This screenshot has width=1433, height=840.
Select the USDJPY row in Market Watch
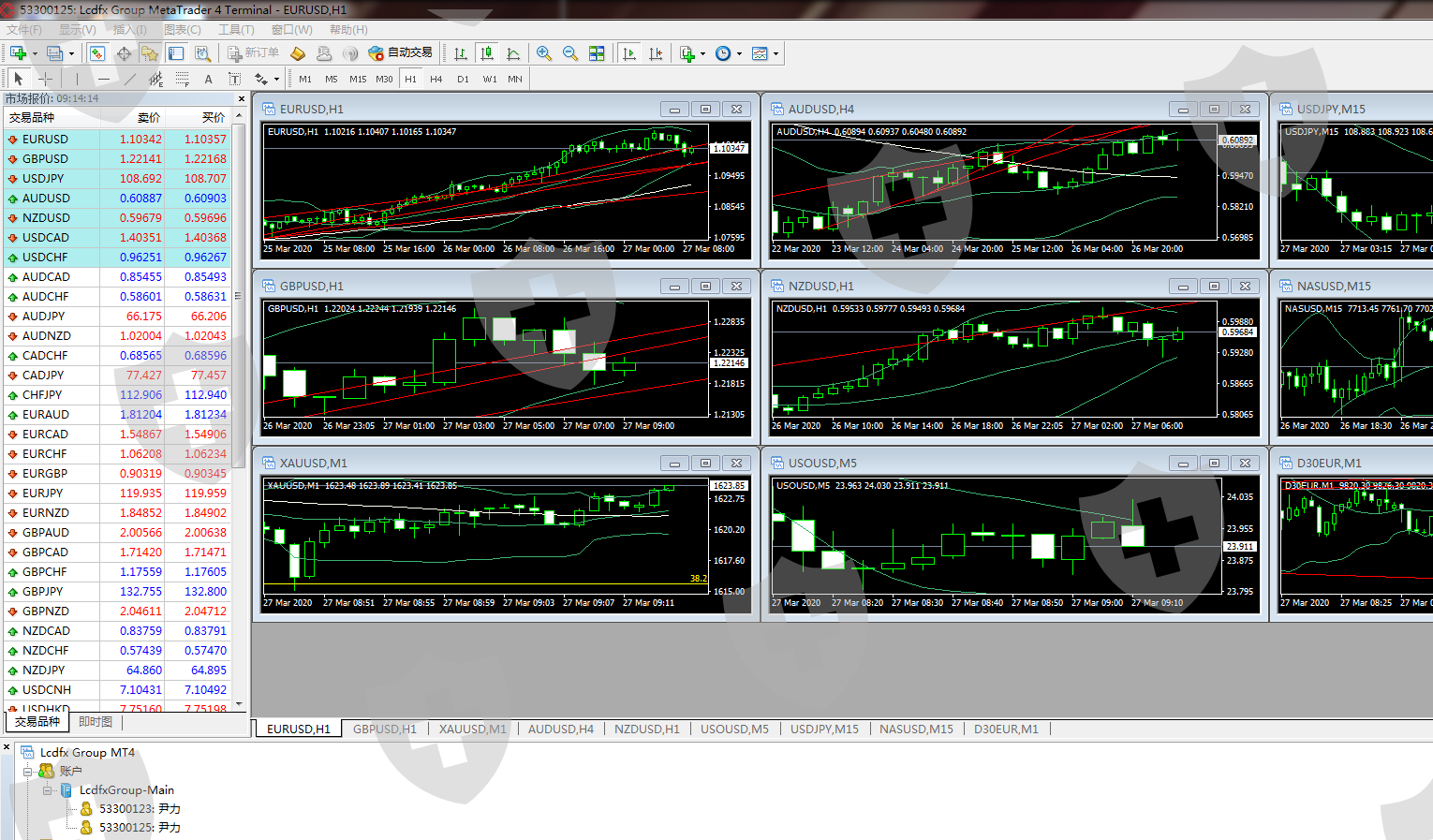[117, 179]
